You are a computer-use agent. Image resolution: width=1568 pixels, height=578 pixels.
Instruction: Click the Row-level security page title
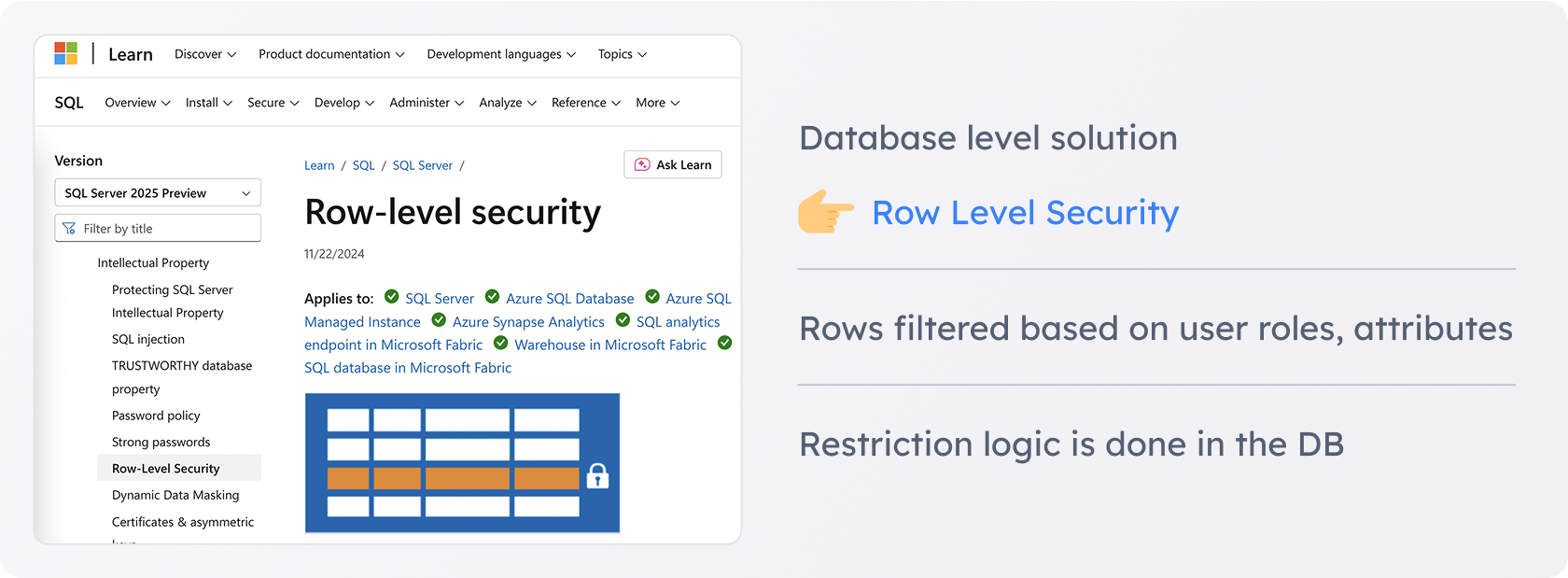click(x=453, y=213)
